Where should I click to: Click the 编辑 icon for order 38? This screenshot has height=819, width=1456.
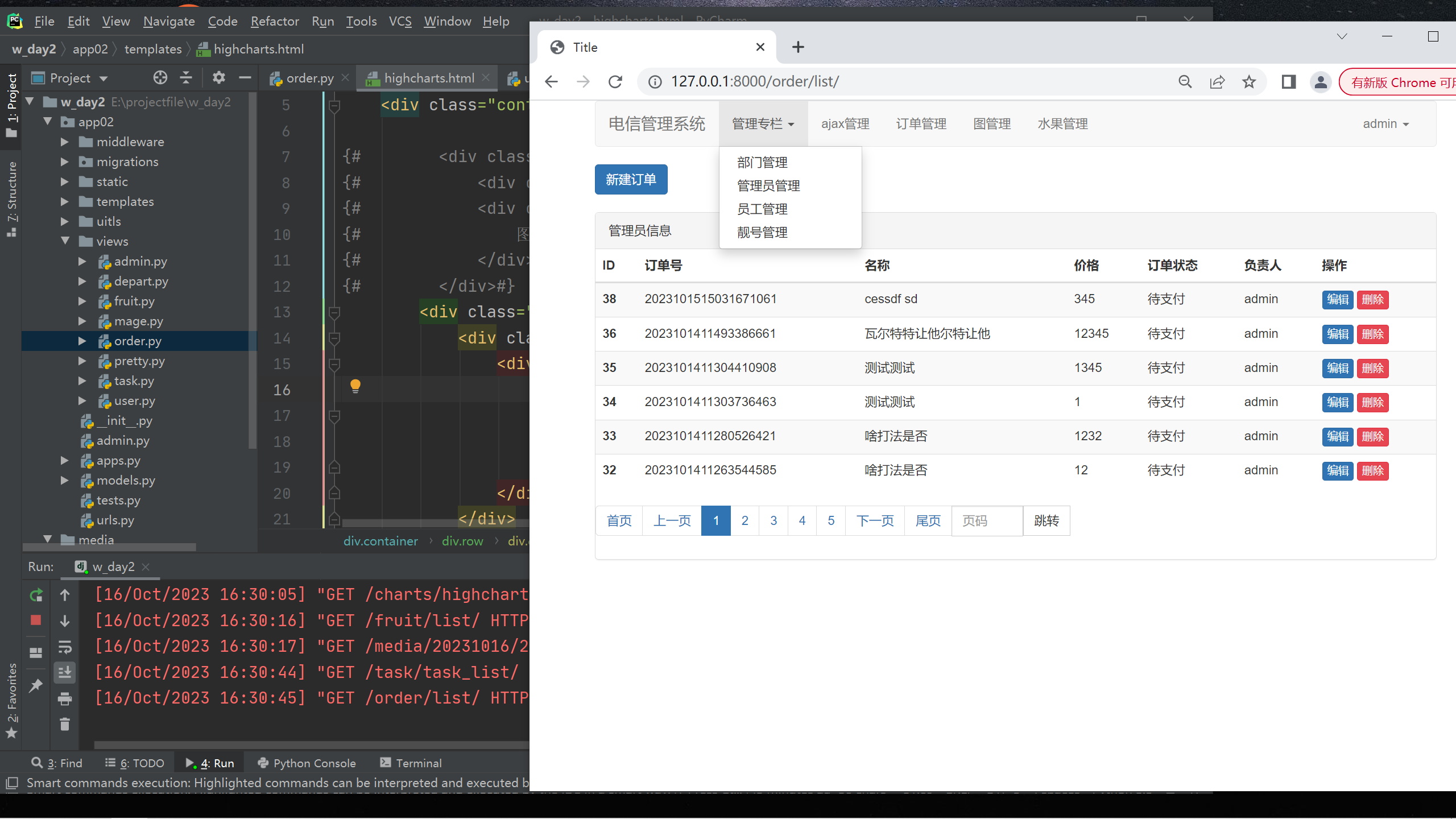[1336, 299]
